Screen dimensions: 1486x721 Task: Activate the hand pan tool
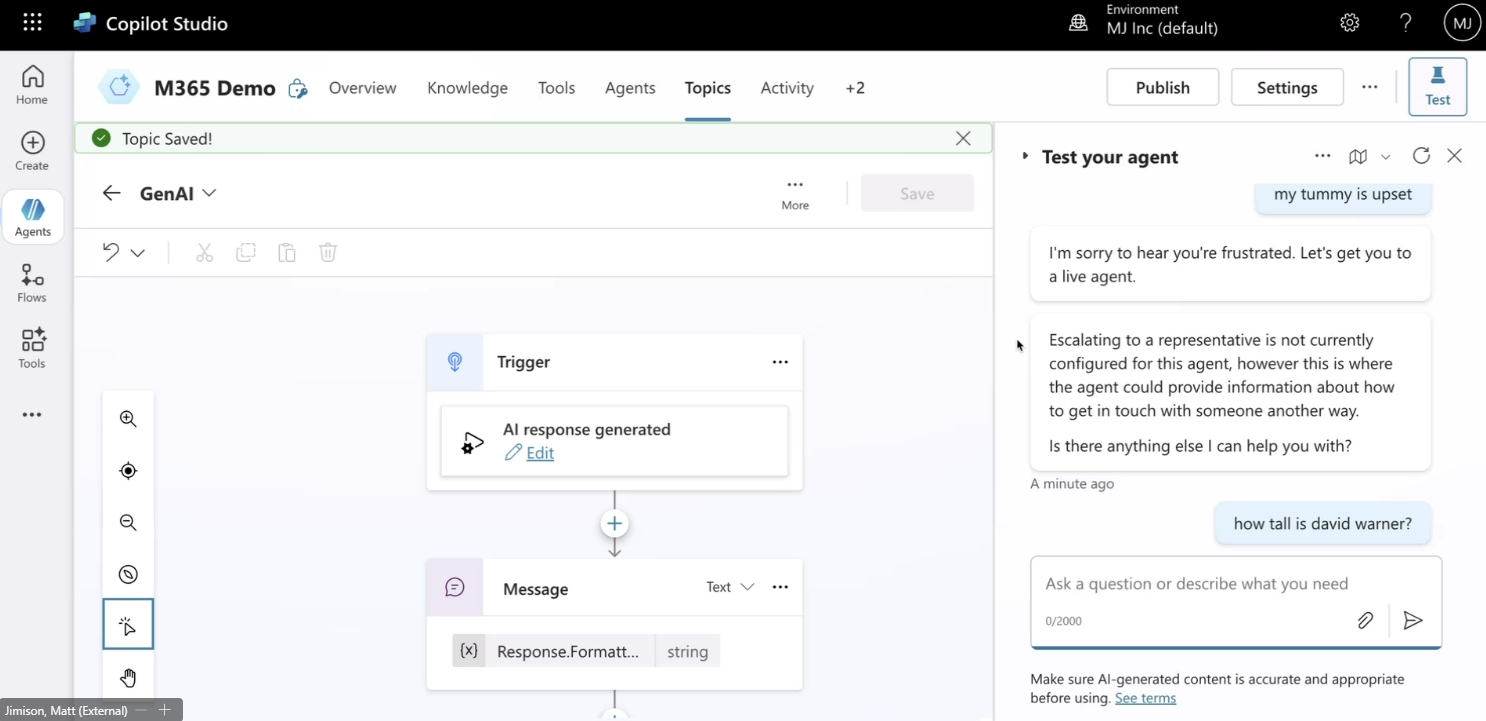(x=128, y=678)
